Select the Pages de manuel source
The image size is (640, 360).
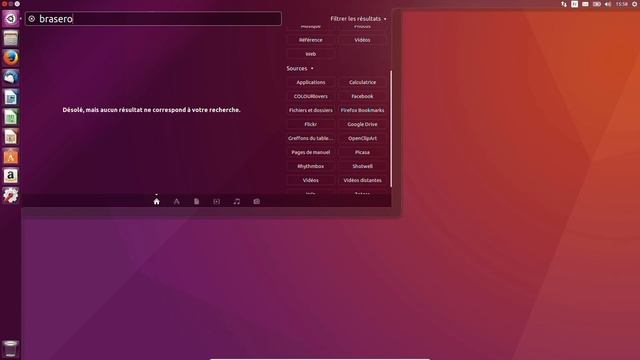click(x=311, y=152)
